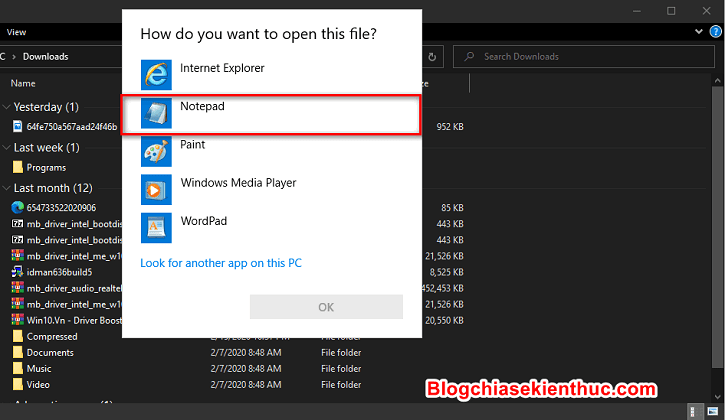Select the Music folder name

pyautogui.click(x=39, y=369)
